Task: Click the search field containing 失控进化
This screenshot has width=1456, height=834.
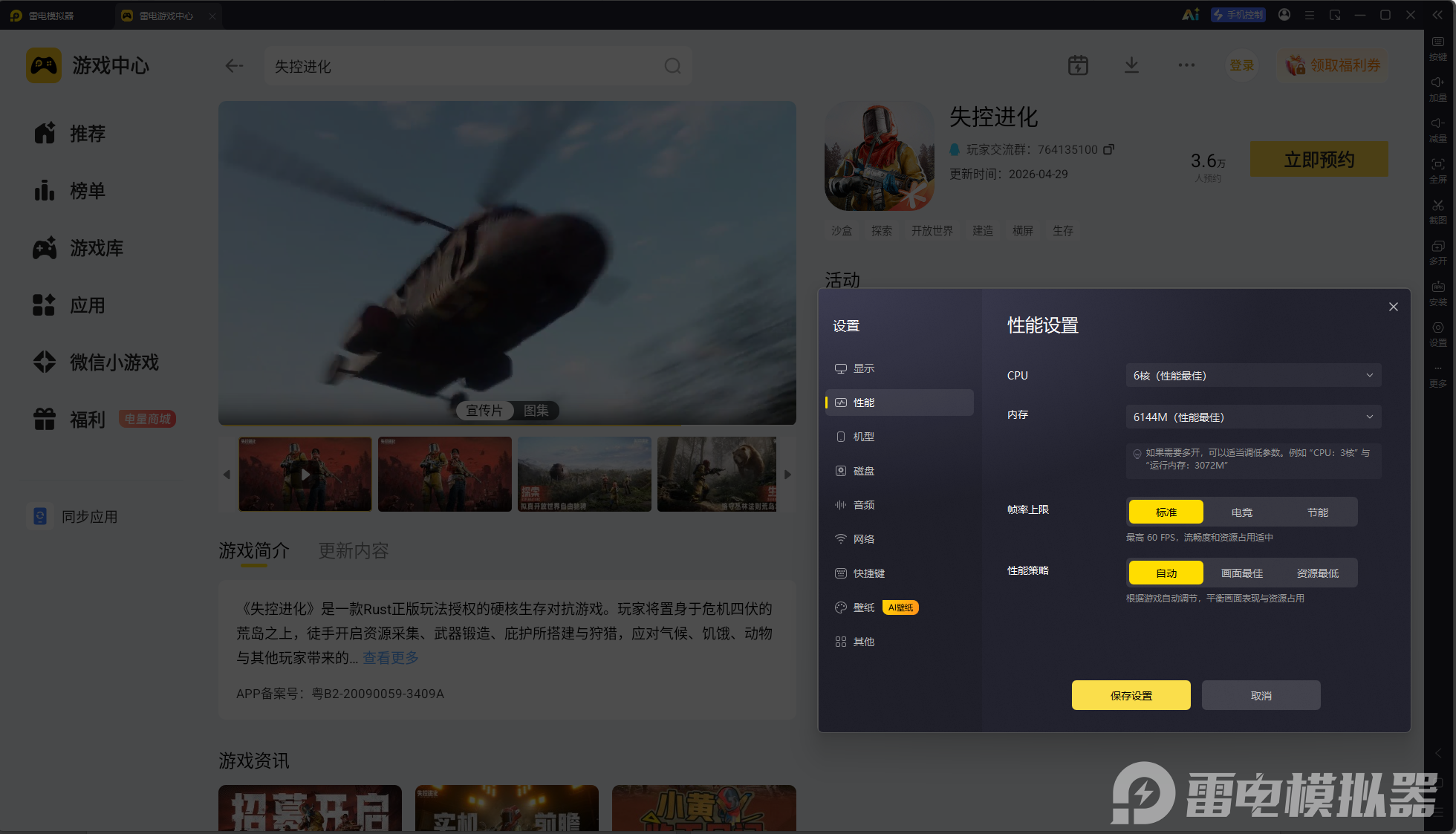Action: click(x=478, y=66)
